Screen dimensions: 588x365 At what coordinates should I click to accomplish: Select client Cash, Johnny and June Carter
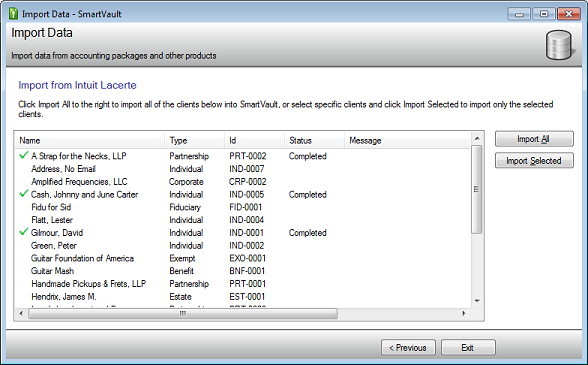(x=84, y=194)
